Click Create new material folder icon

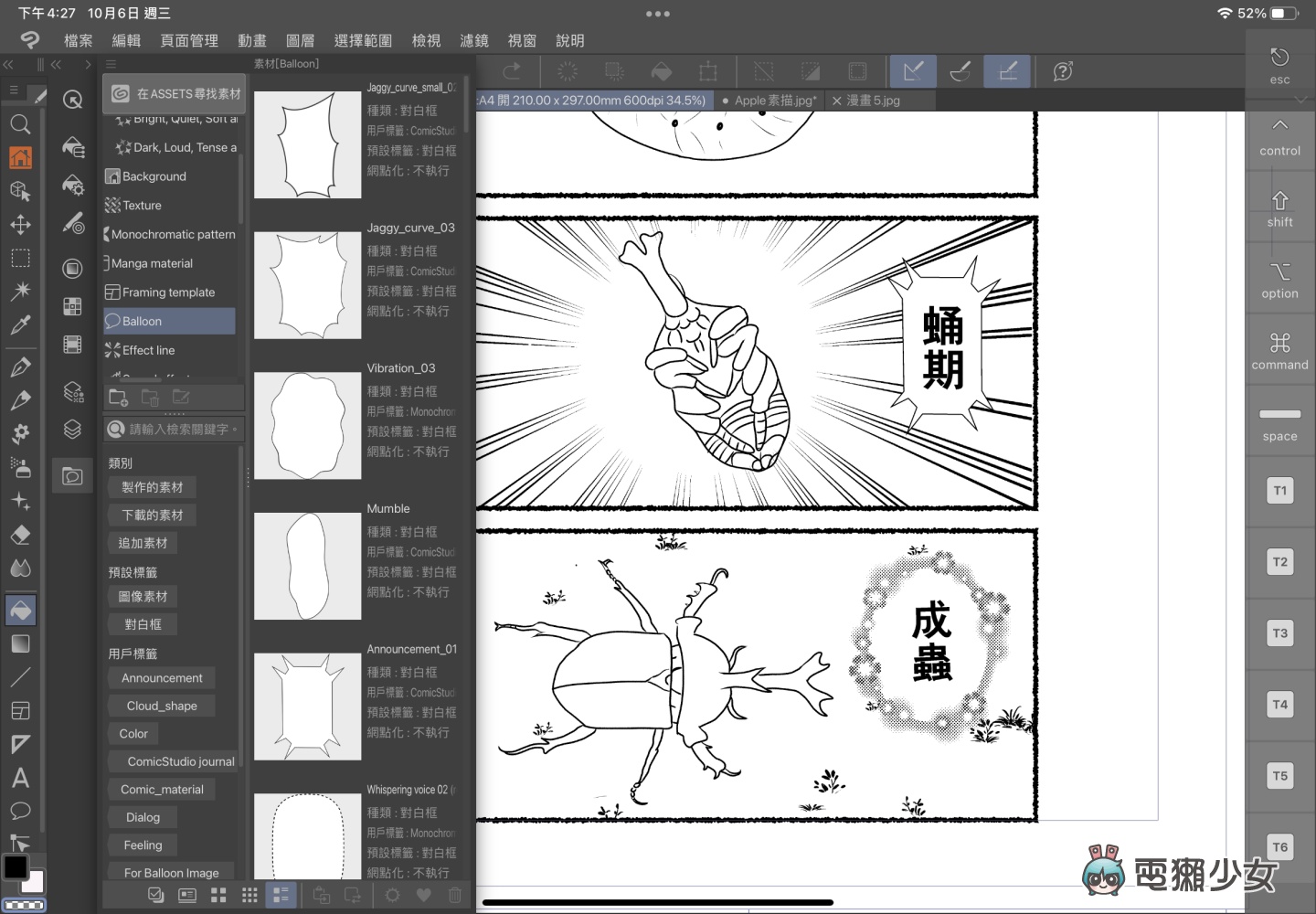coord(118,398)
